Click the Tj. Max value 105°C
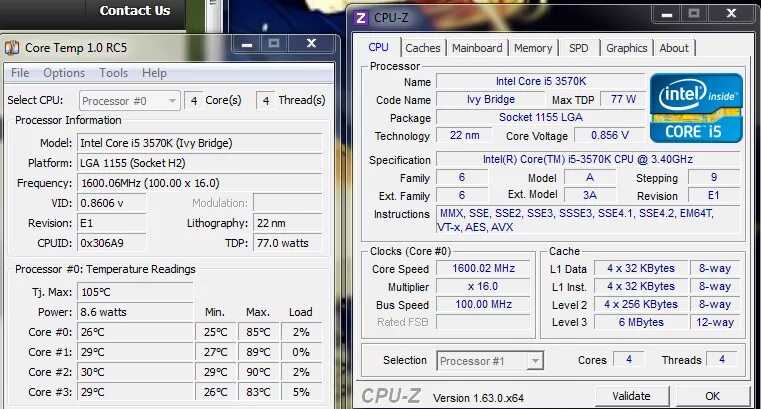This screenshot has width=761, height=409. (135, 292)
